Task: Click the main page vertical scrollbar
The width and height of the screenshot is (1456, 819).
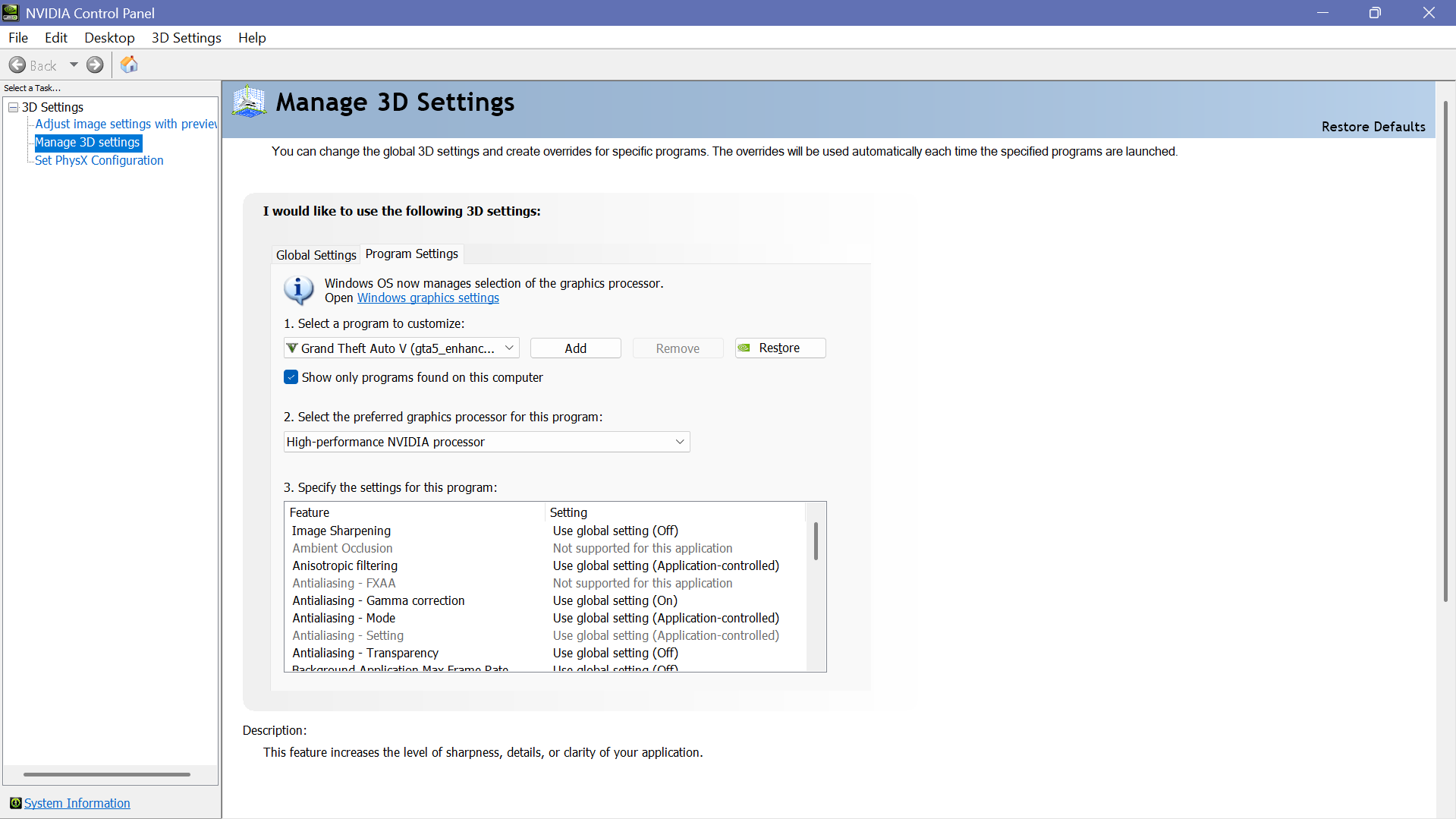Action: (x=1445, y=351)
